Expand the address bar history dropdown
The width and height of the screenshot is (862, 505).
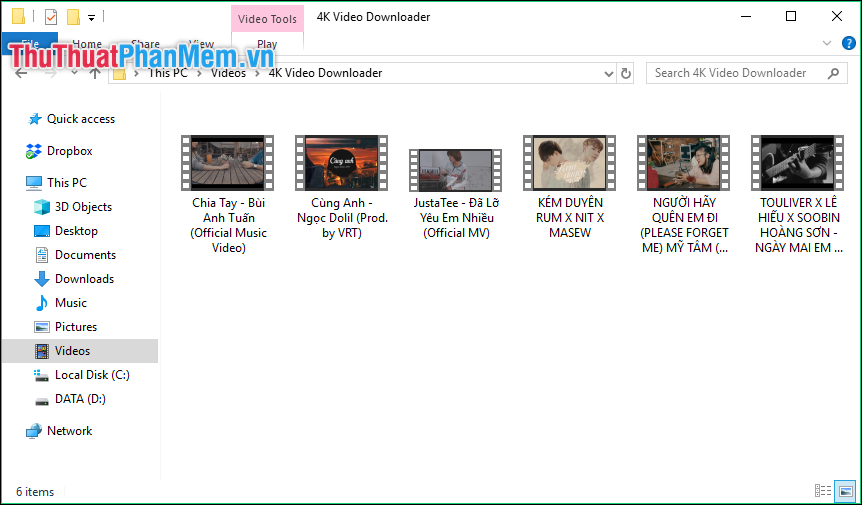pyautogui.click(x=609, y=73)
